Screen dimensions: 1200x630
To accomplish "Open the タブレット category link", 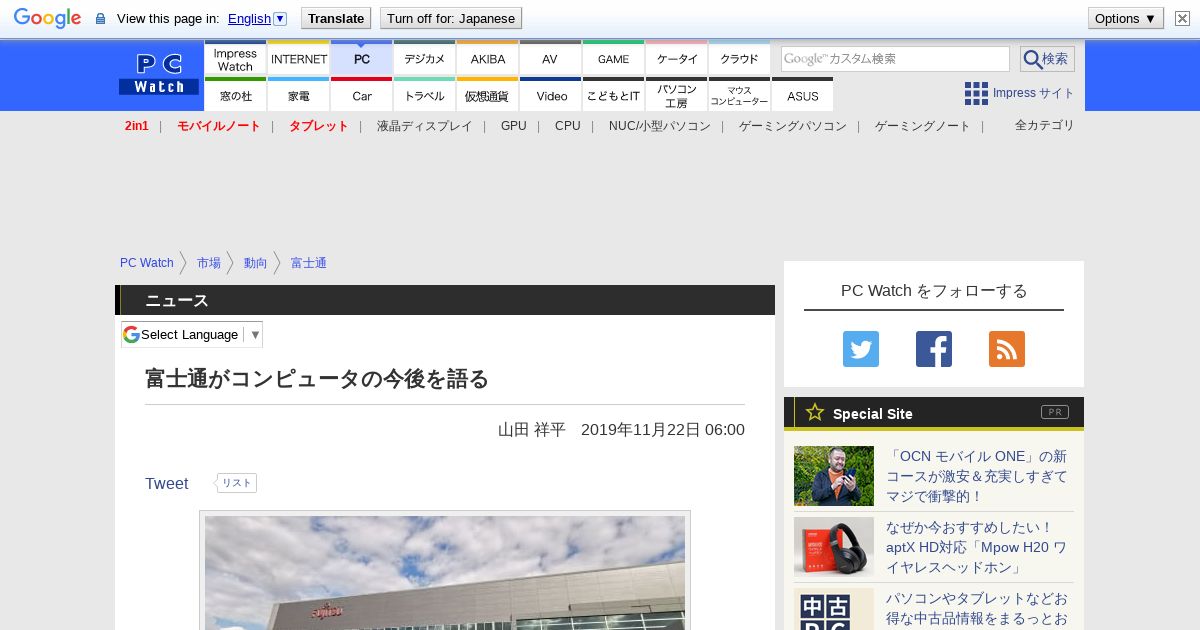I will (319, 126).
